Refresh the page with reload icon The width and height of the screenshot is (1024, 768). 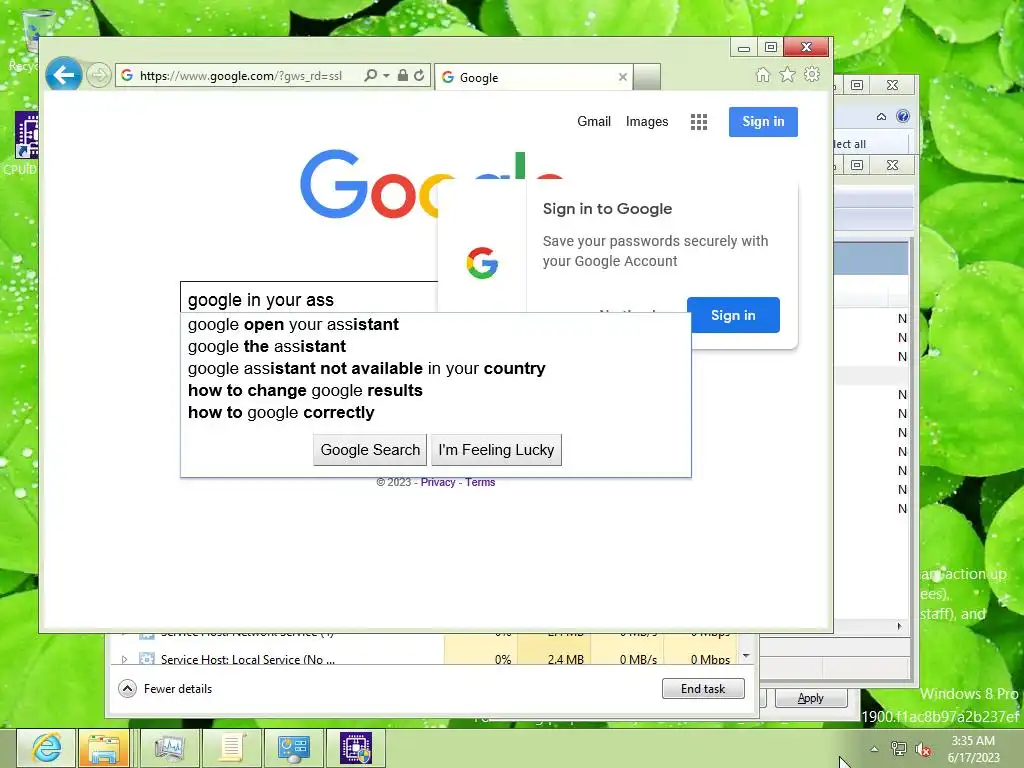419,75
